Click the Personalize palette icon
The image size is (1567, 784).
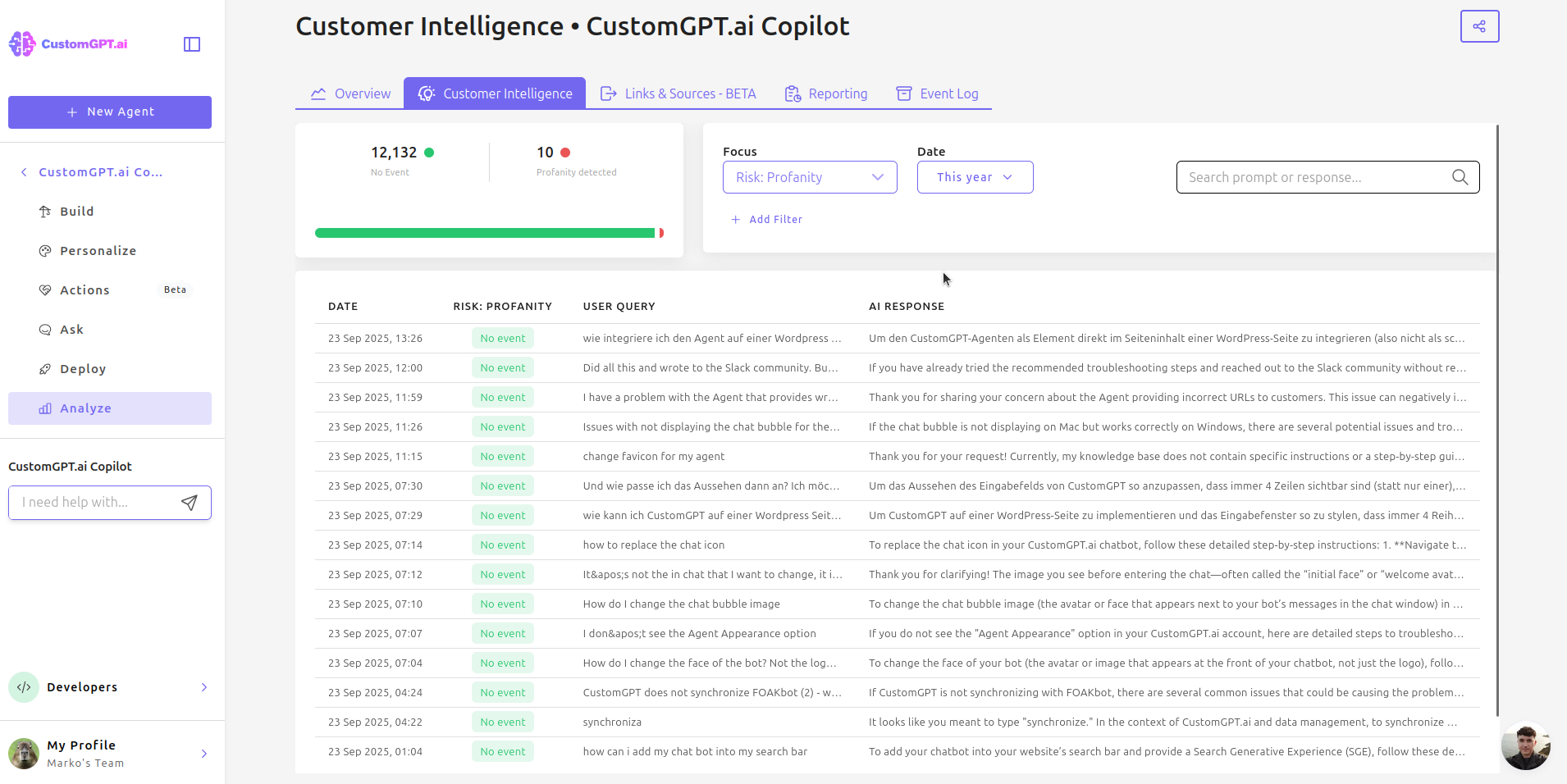point(45,251)
